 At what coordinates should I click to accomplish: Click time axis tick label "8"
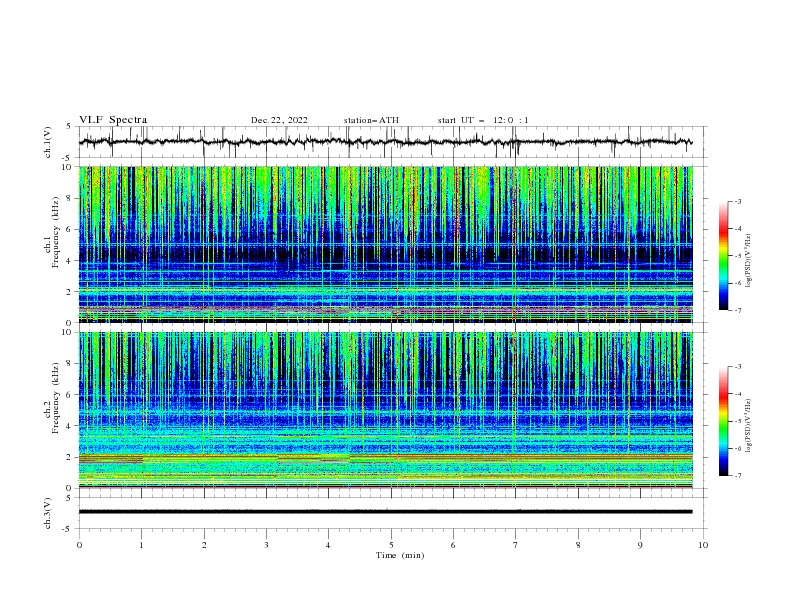(x=578, y=545)
